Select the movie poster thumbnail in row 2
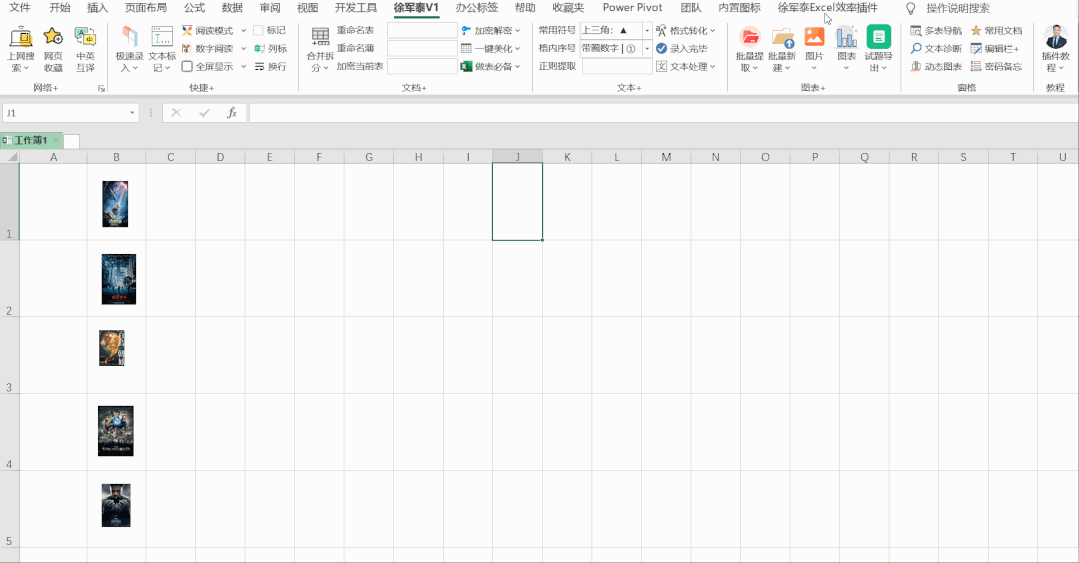The image size is (1079, 563). (119, 279)
